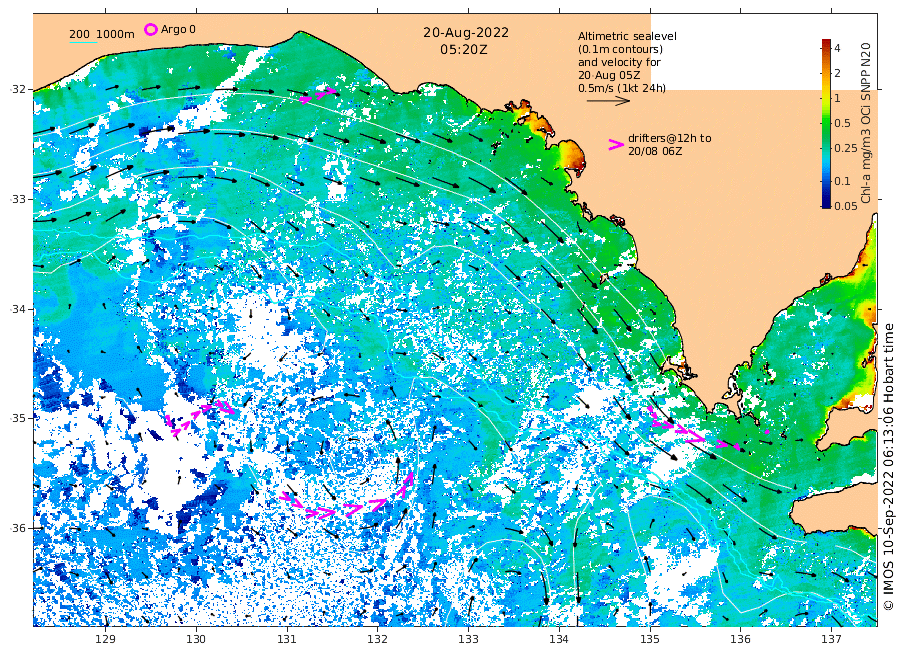Click longitude axis label 132
The width and height of the screenshot is (900, 660).
tap(378, 639)
